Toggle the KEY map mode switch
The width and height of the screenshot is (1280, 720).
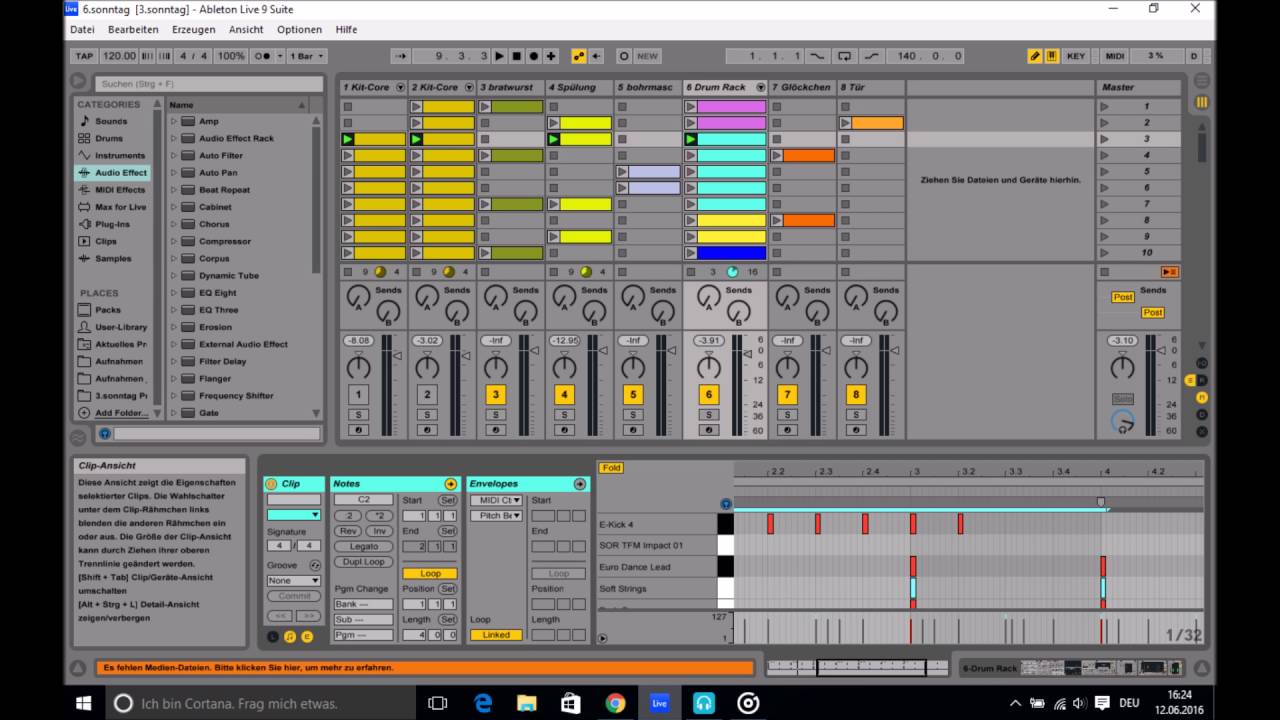(1076, 56)
